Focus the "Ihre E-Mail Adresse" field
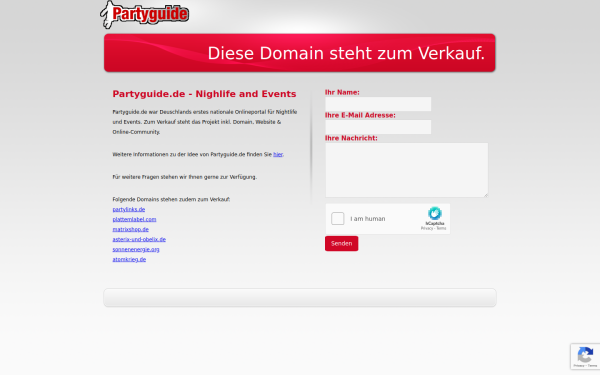Screen dimensions: 600x375 click(x=378, y=127)
